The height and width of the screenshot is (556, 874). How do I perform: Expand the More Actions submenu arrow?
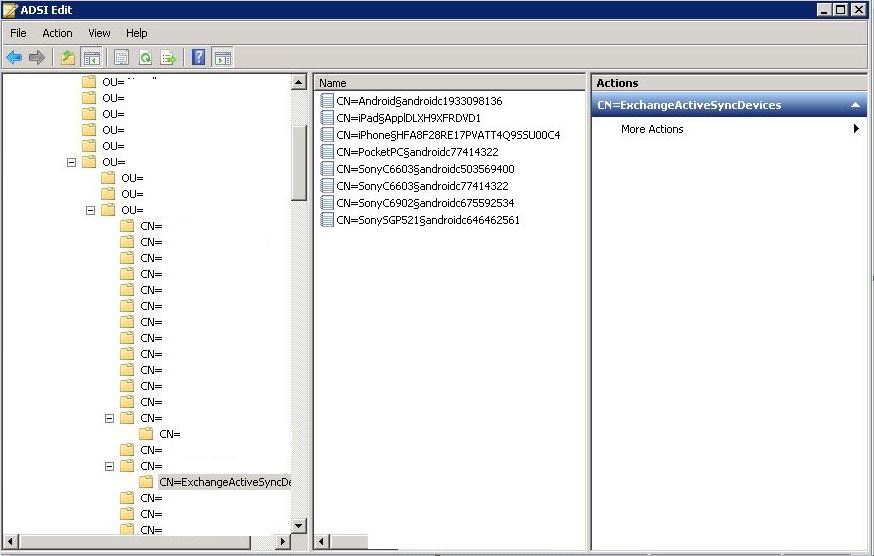(856, 129)
